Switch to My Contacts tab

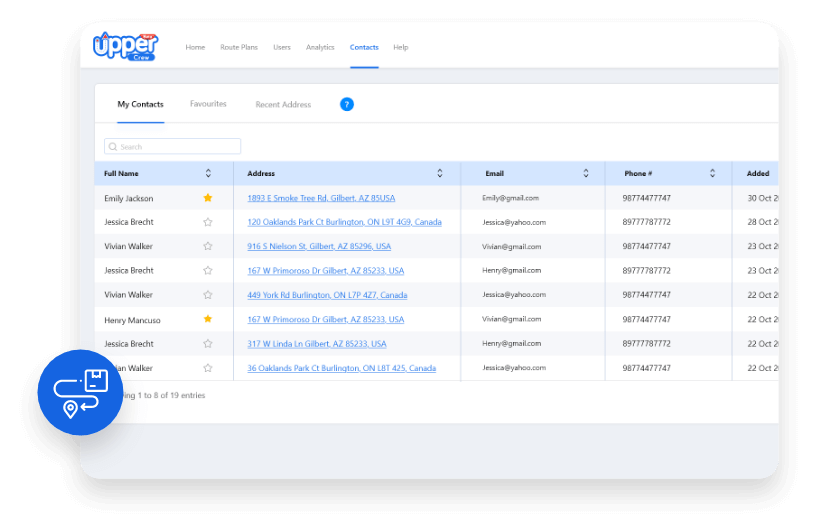tap(141, 104)
